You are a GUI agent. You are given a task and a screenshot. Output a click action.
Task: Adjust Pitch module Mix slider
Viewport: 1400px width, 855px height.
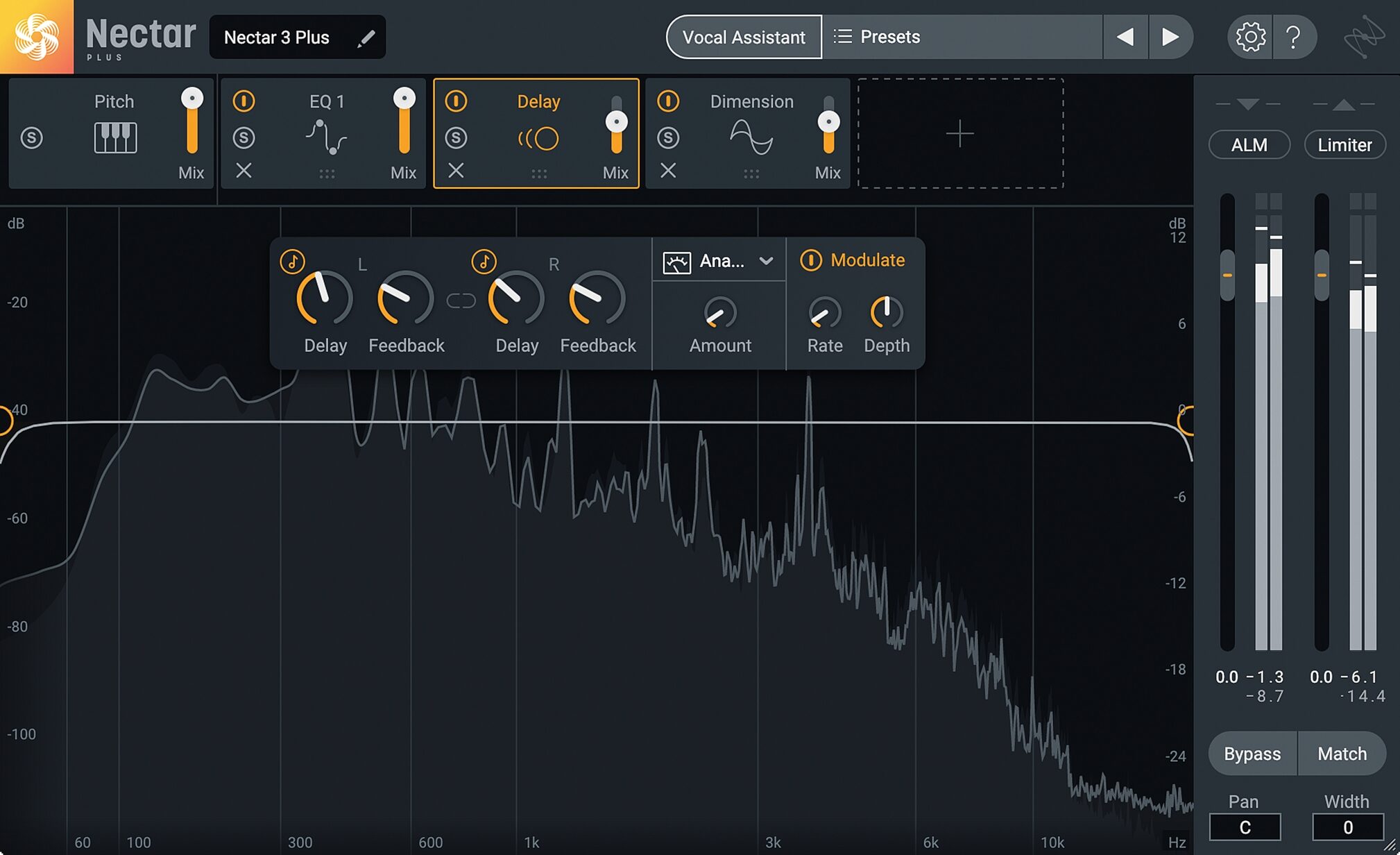click(192, 121)
